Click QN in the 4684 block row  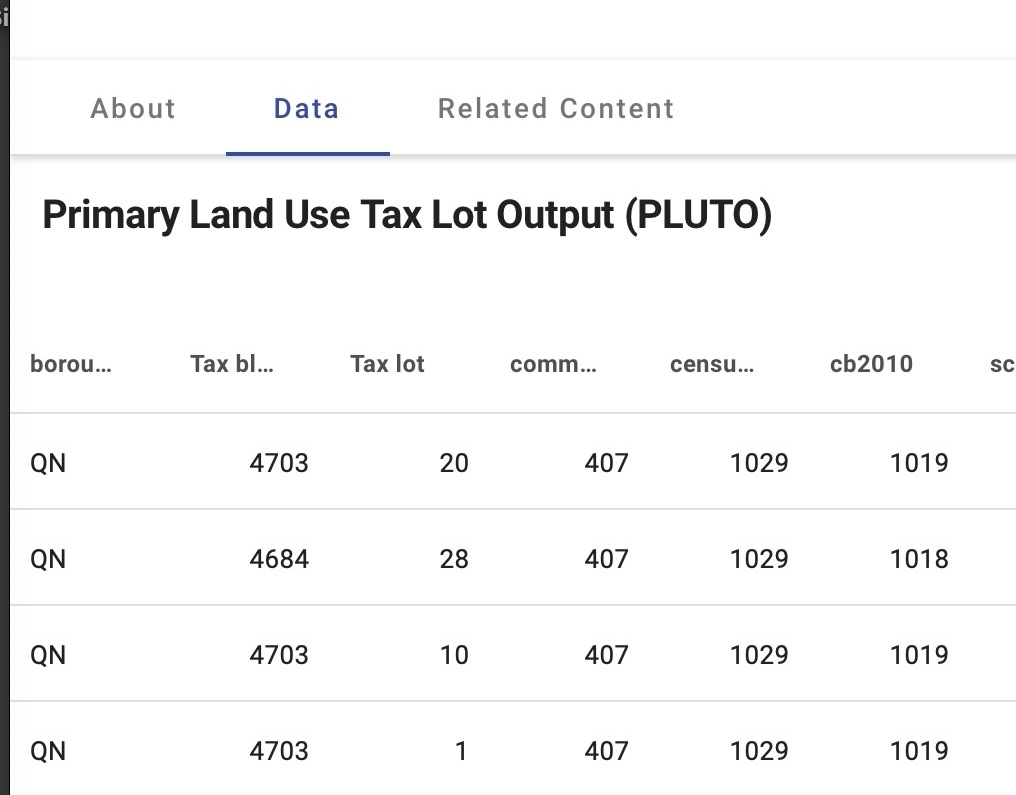[48, 559]
